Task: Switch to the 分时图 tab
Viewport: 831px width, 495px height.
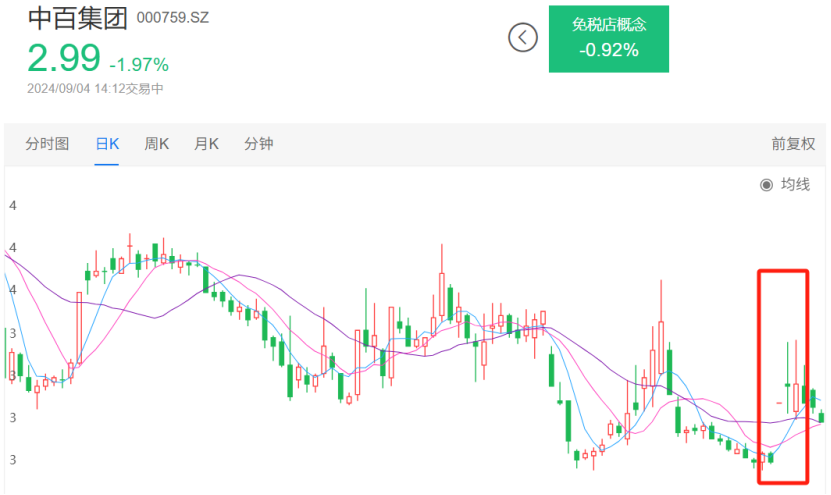Action: point(47,144)
